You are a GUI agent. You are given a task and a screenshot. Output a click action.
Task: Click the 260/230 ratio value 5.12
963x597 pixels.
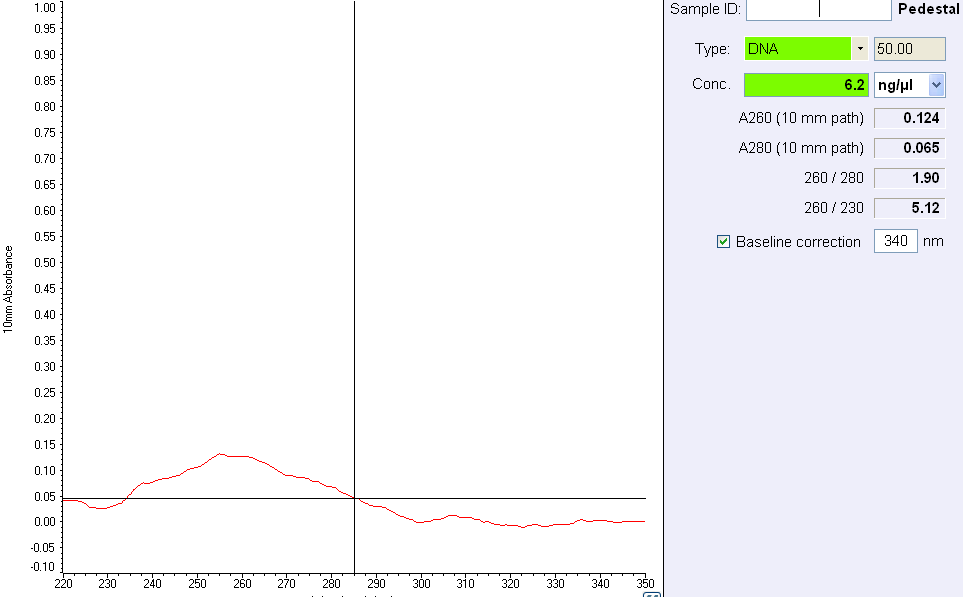pyautogui.click(x=909, y=208)
